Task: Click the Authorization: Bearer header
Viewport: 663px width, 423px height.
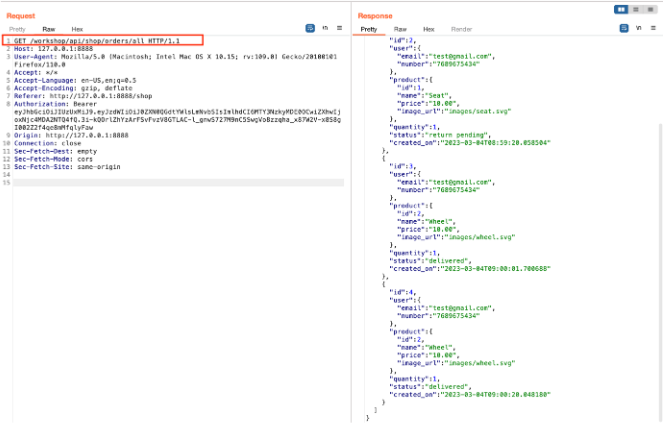Action: (55, 104)
